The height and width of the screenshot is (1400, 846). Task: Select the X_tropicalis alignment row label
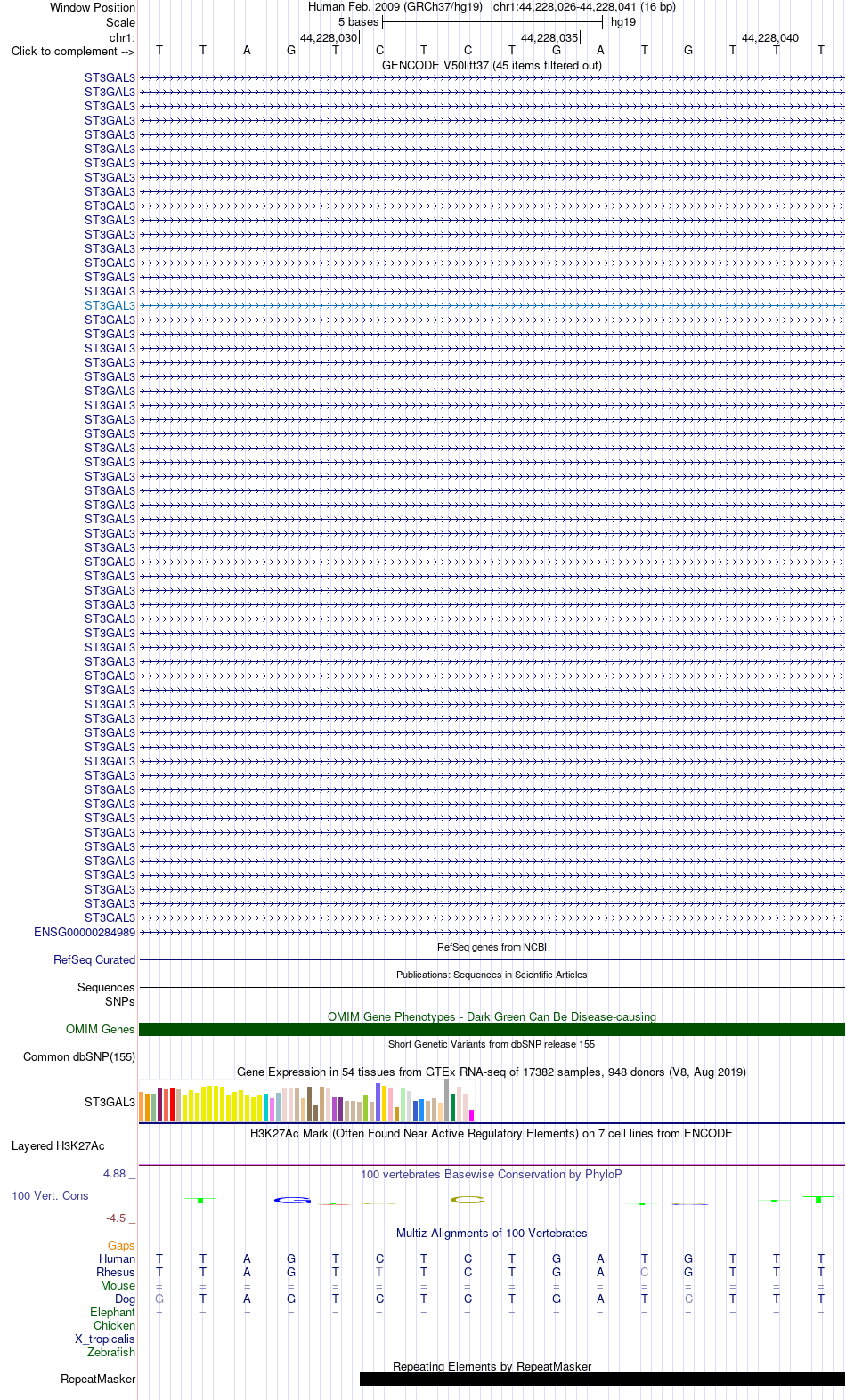(x=105, y=1339)
